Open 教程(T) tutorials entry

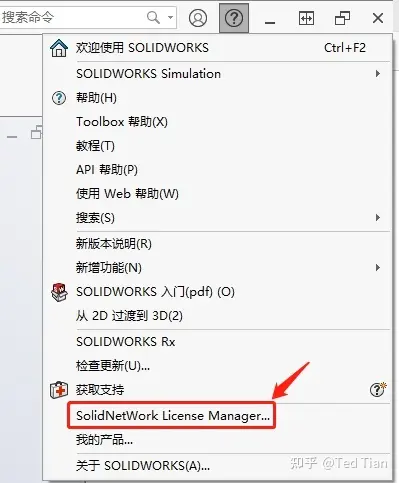(x=95, y=146)
